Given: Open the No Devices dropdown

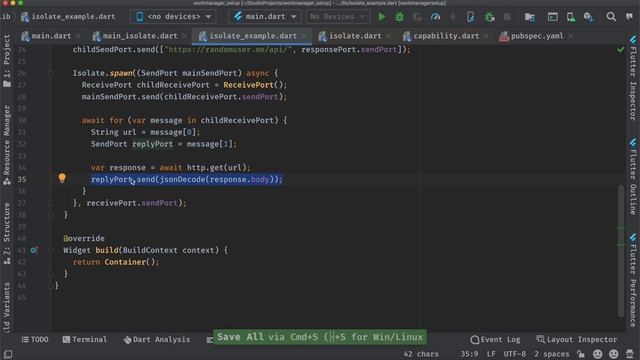Looking at the screenshot, I should click(338, 17).
